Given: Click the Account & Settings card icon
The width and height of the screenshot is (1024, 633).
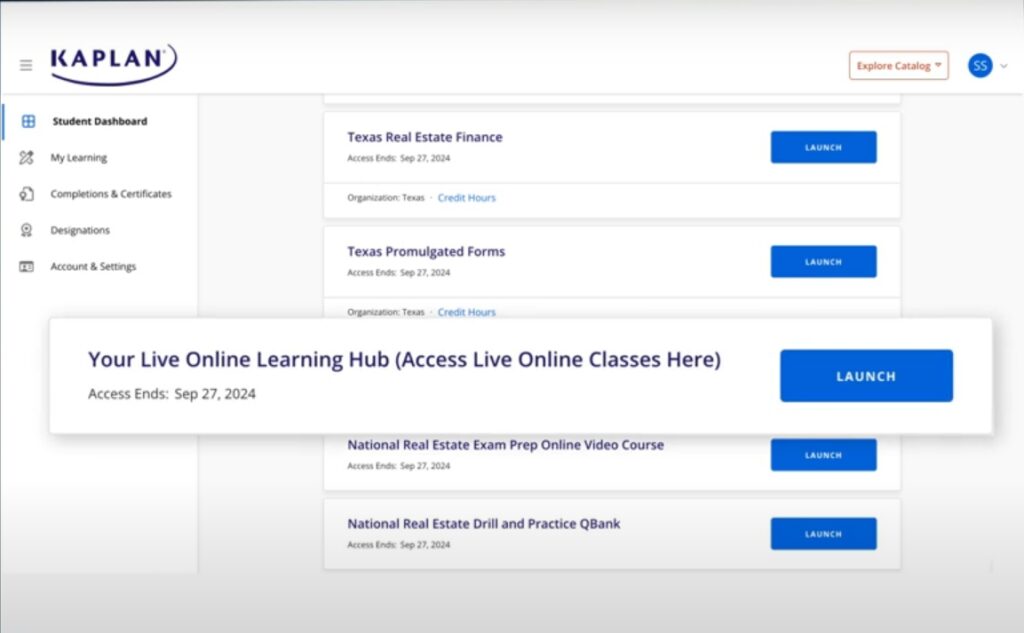Looking at the screenshot, I should click(x=27, y=267).
